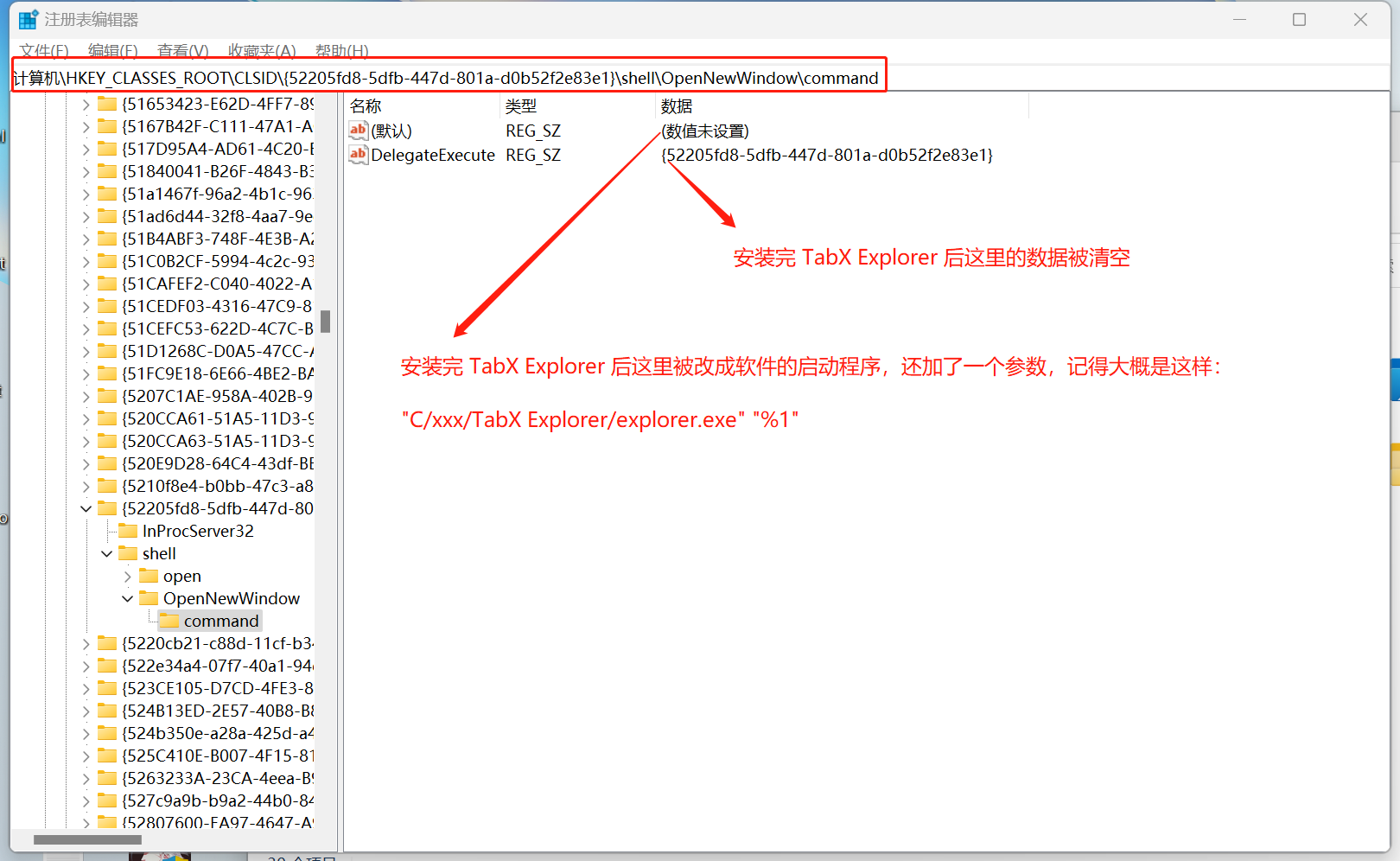Viewport: 1400px width, 861px height.
Task: Expand the {5167B42F-C111-47A1 key
Action: pyautogui.click(x=86, y=126)
